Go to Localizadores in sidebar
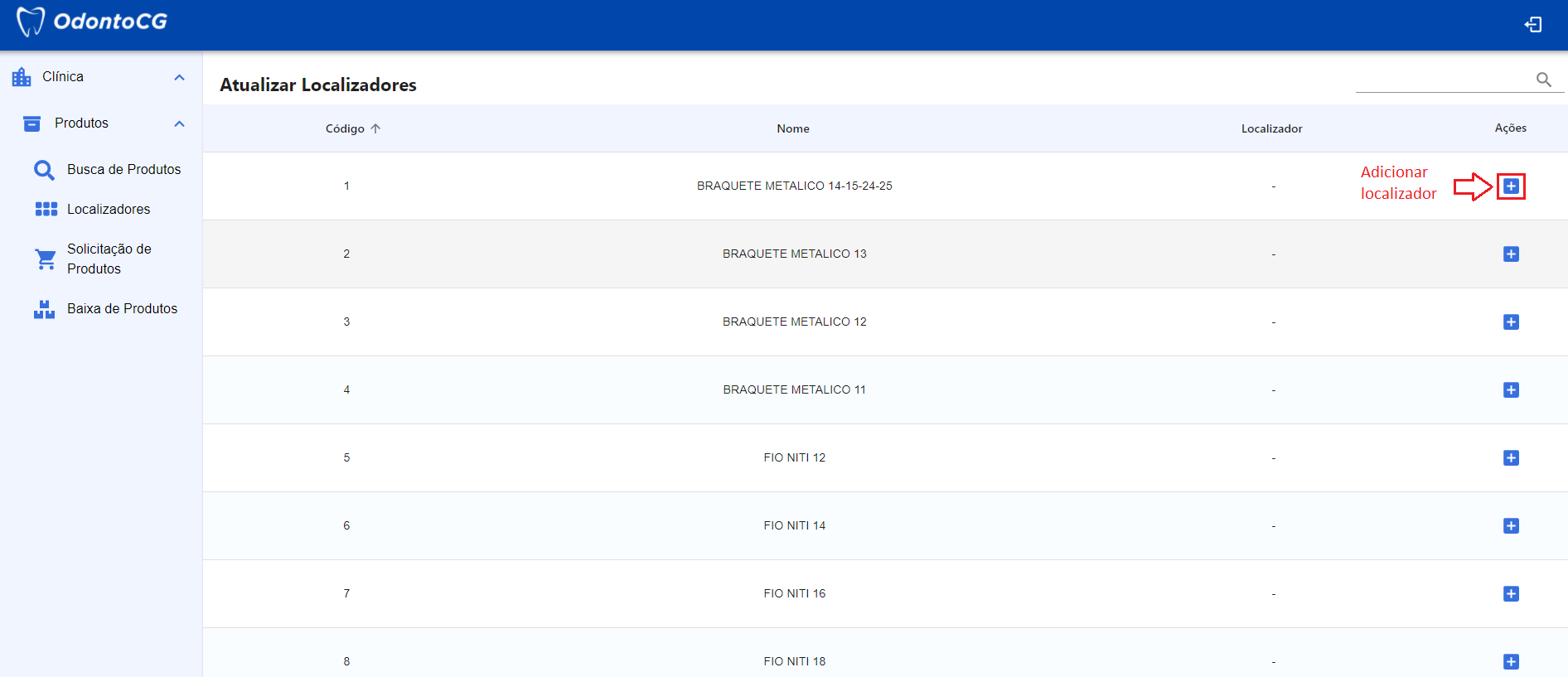The width and height of the screenshot is (1568, 677). point(109,210)
